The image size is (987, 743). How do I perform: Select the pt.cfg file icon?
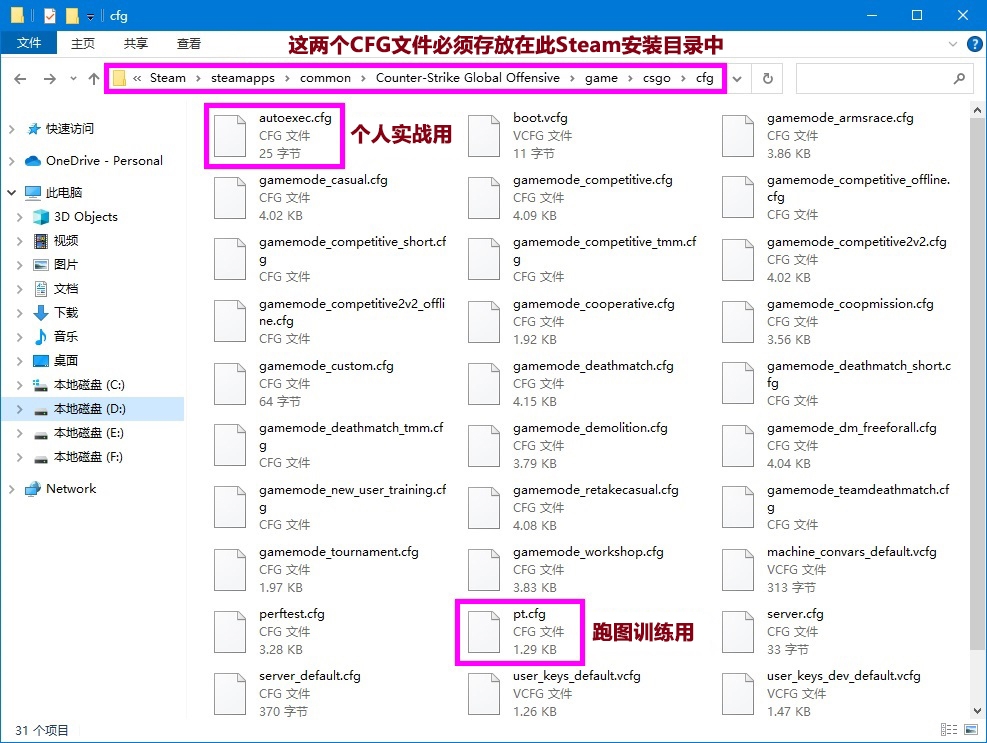click(x=483, y=632)
